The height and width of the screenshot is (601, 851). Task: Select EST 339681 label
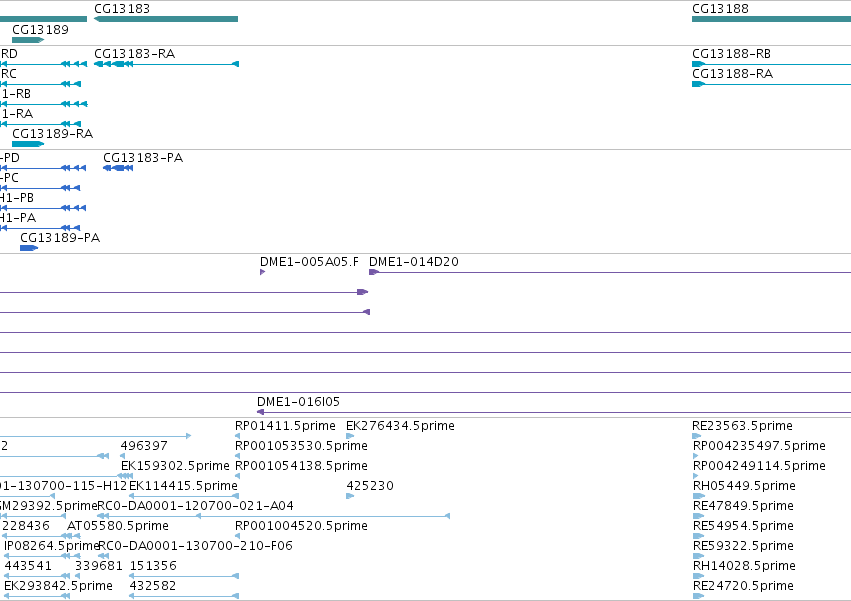[x=99, y=566]
